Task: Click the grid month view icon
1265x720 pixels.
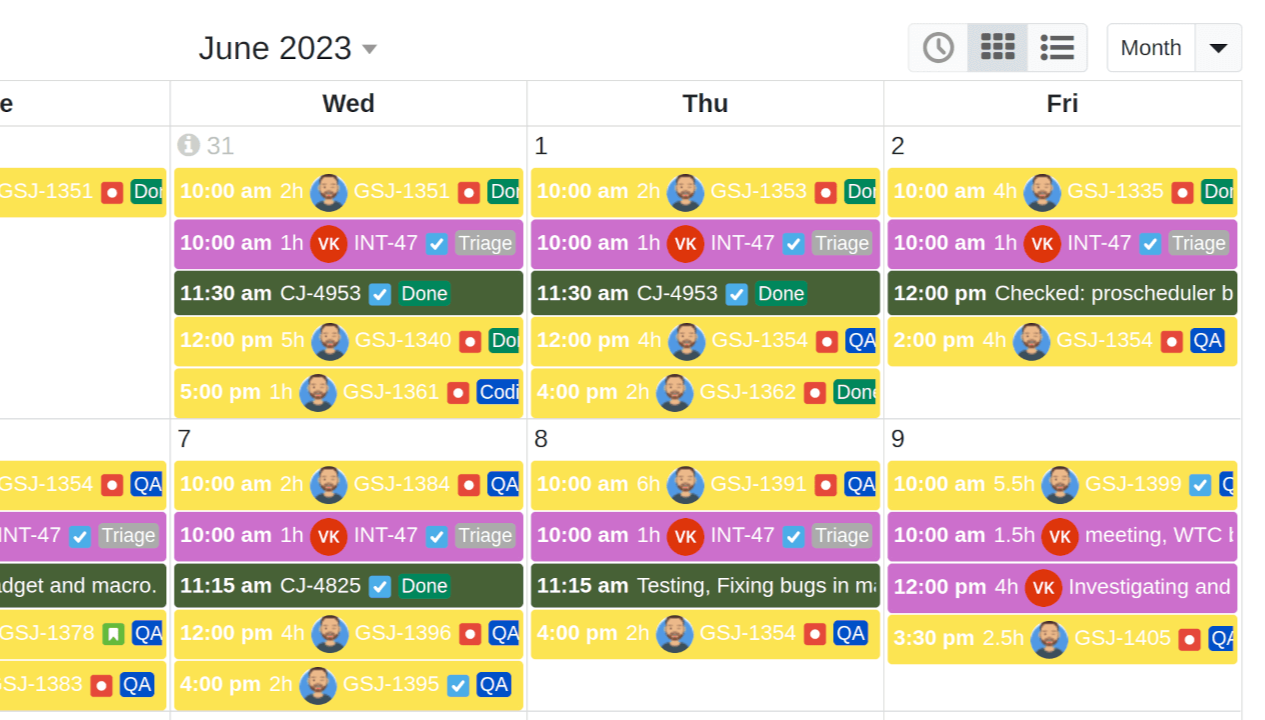Action: (997, 47)
